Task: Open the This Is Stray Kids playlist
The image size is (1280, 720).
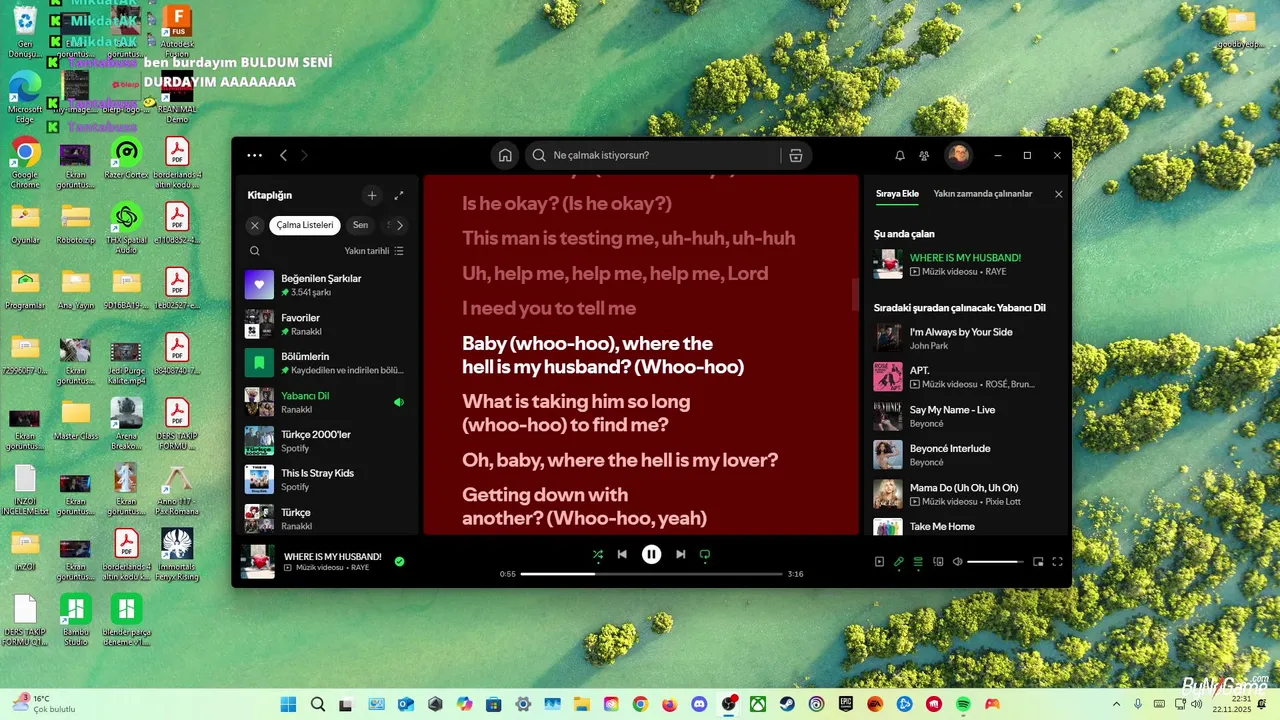Action: [328, 479]
